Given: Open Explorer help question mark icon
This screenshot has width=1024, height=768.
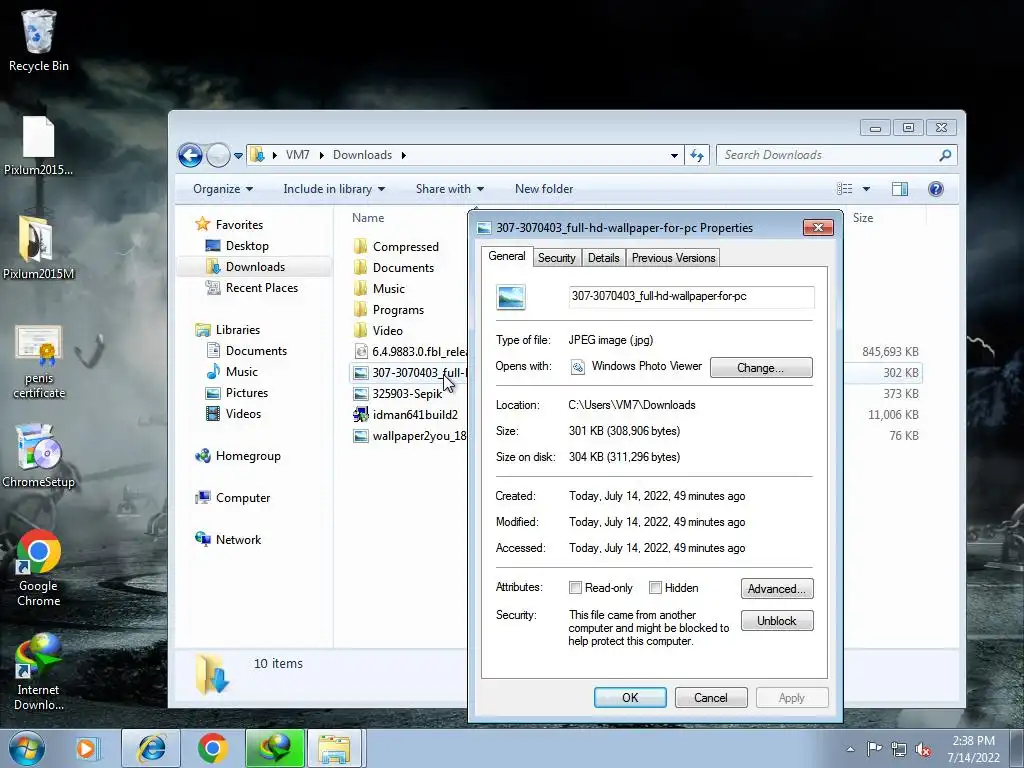Looking at the screenshot, I should tap(936, 189).
